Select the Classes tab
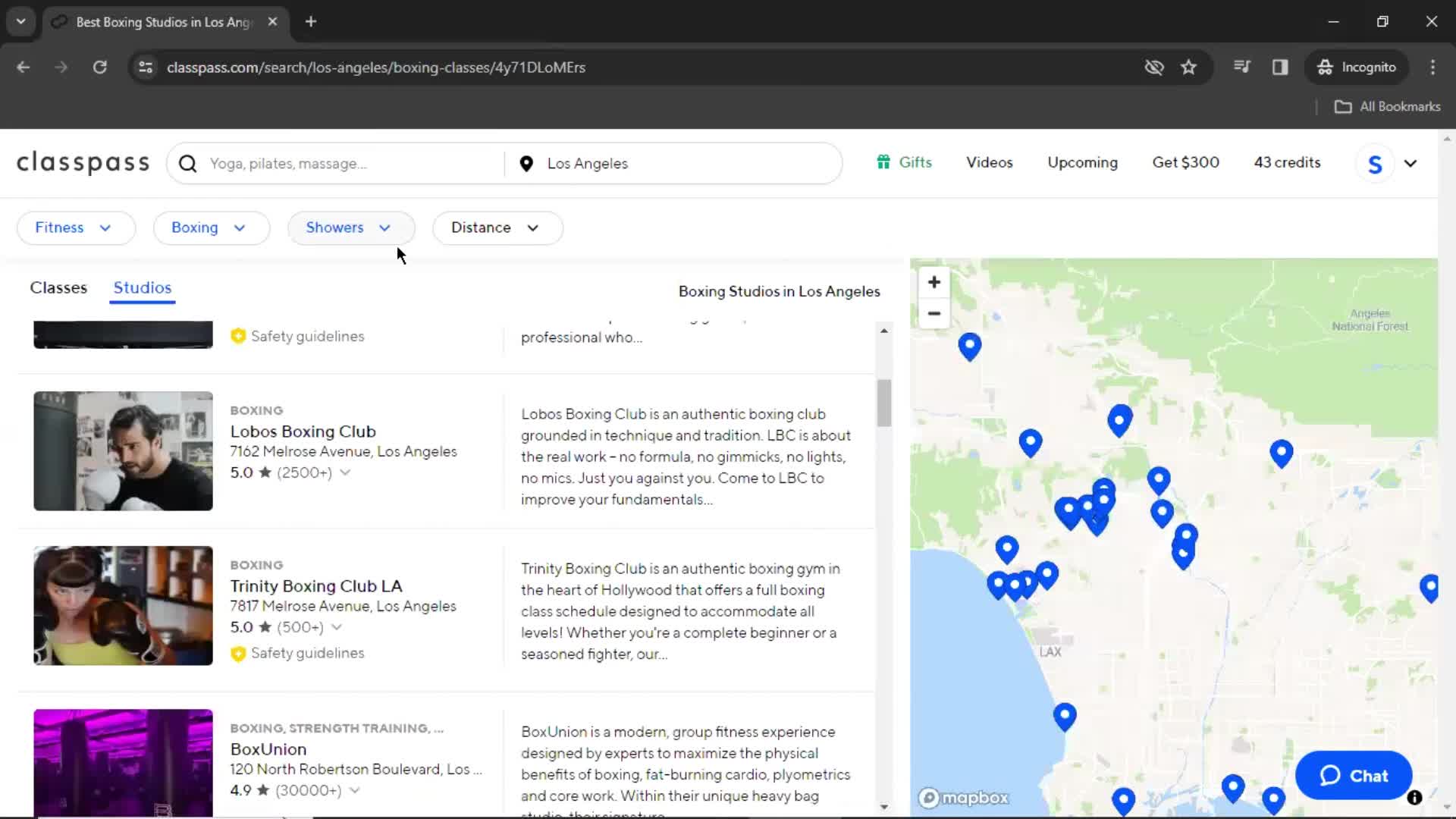Image resolution: width=1456 pixels, height=819 pixels. [58, 287]
